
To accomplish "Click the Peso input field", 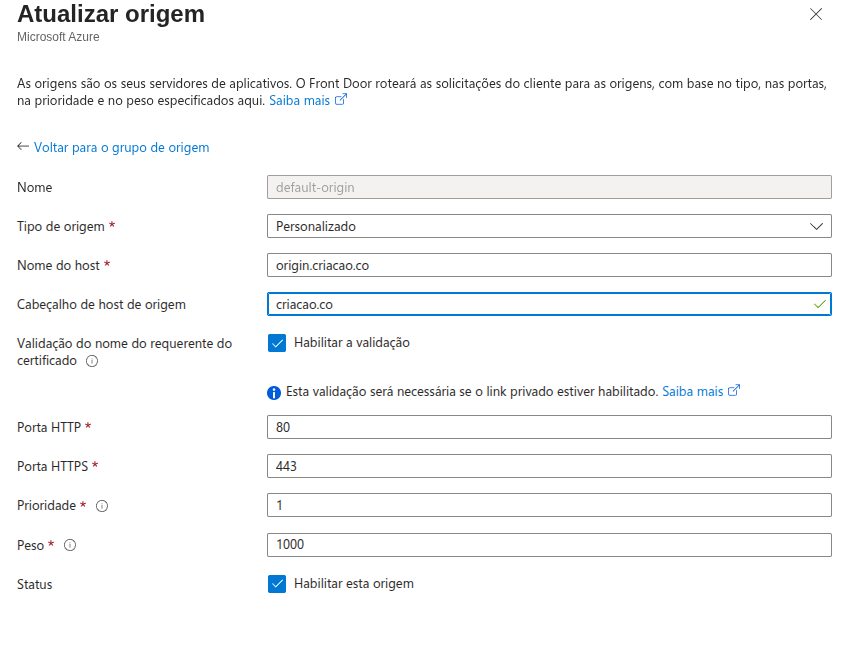I will coord(549,545).
